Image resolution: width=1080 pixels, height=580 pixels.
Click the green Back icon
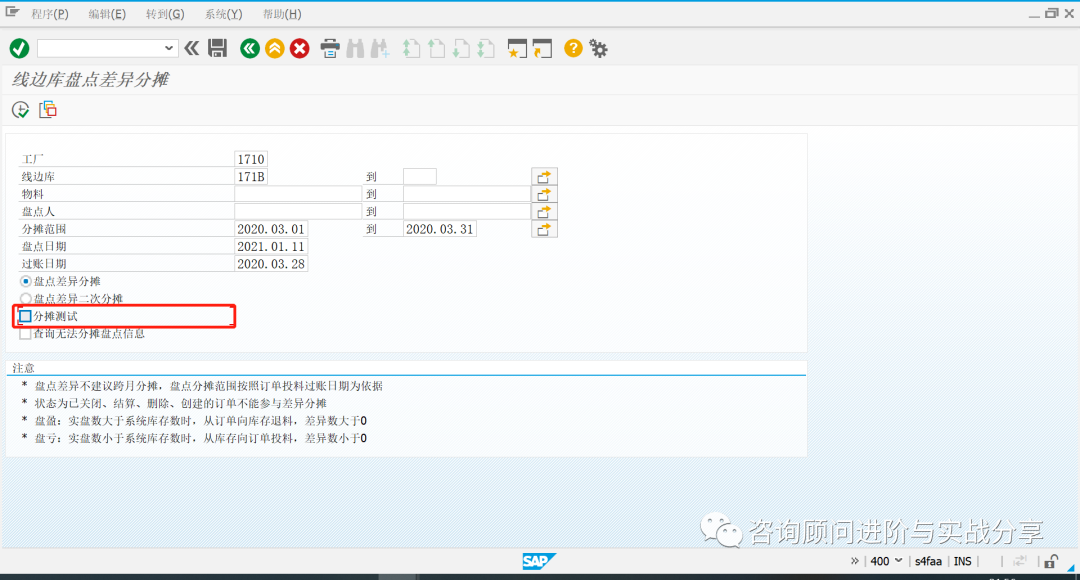pos(249,48)
